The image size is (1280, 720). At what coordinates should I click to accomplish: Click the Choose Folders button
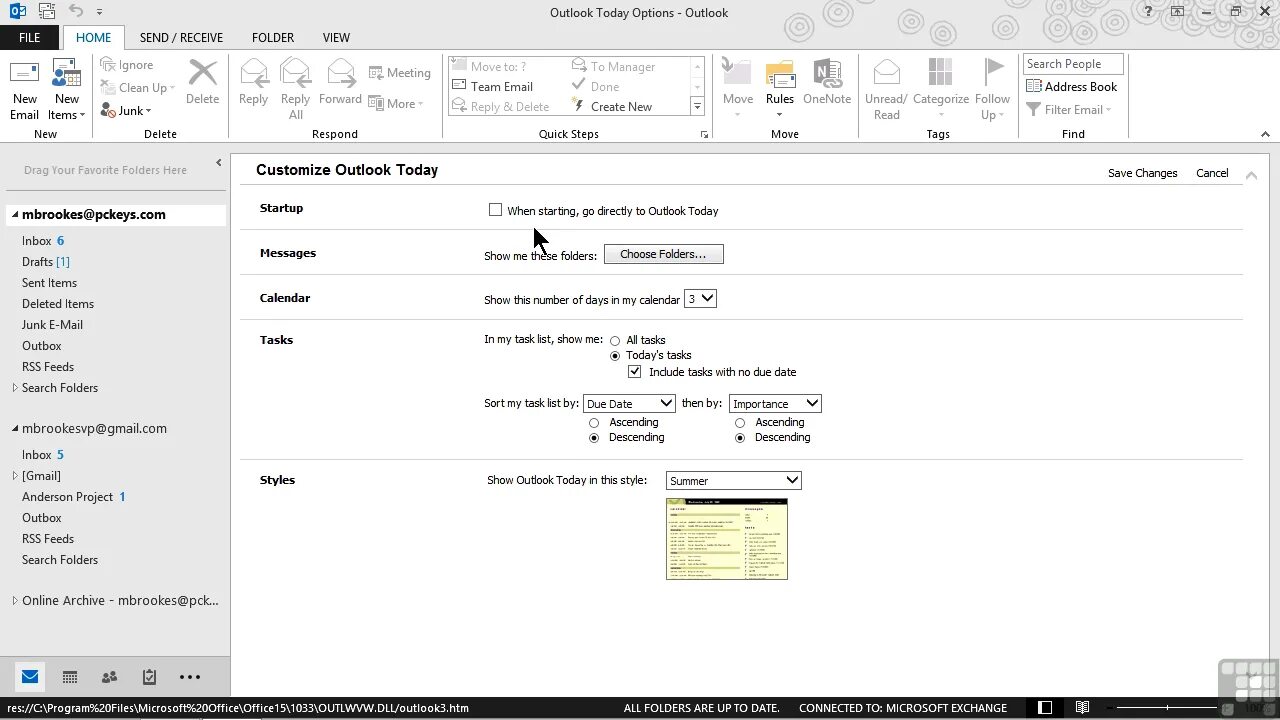tap(663, 255)
